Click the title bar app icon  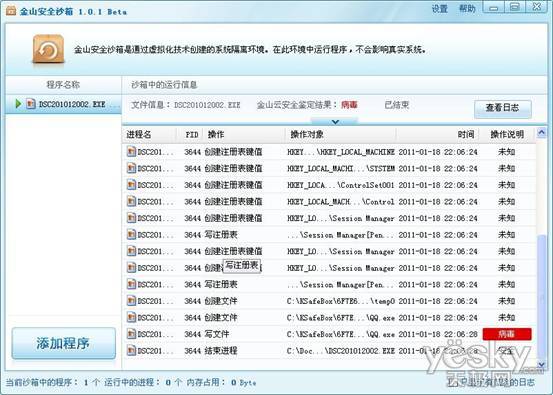pos(11,11)
